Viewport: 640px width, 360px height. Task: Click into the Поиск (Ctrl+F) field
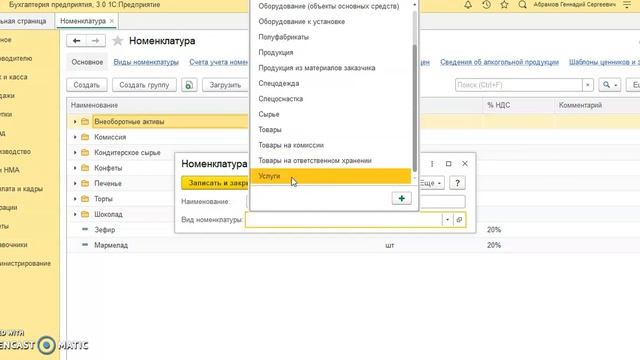tap(519, 85)
